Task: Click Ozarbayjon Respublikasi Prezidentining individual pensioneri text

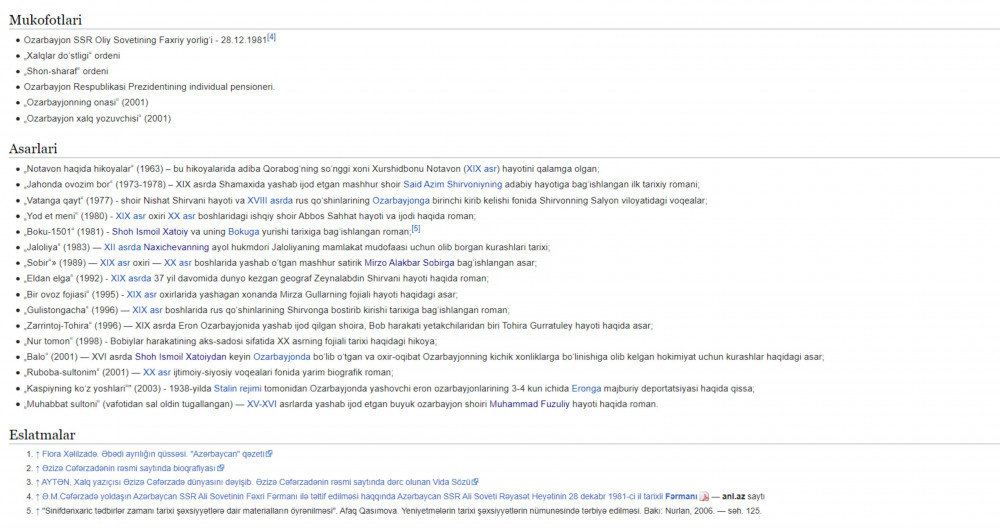Action: 149,87
